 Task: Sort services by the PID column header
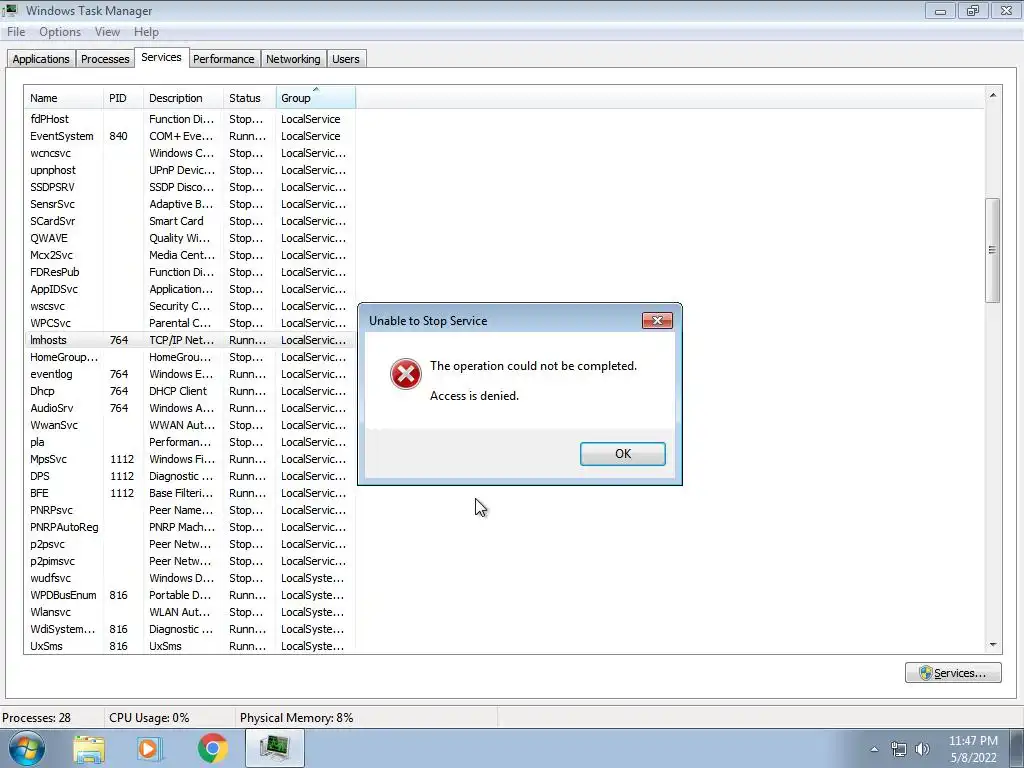coord(123,97)
